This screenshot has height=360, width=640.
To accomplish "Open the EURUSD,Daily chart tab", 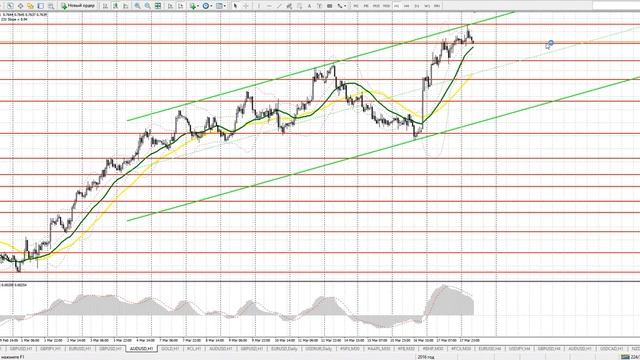I will point(284,349).
